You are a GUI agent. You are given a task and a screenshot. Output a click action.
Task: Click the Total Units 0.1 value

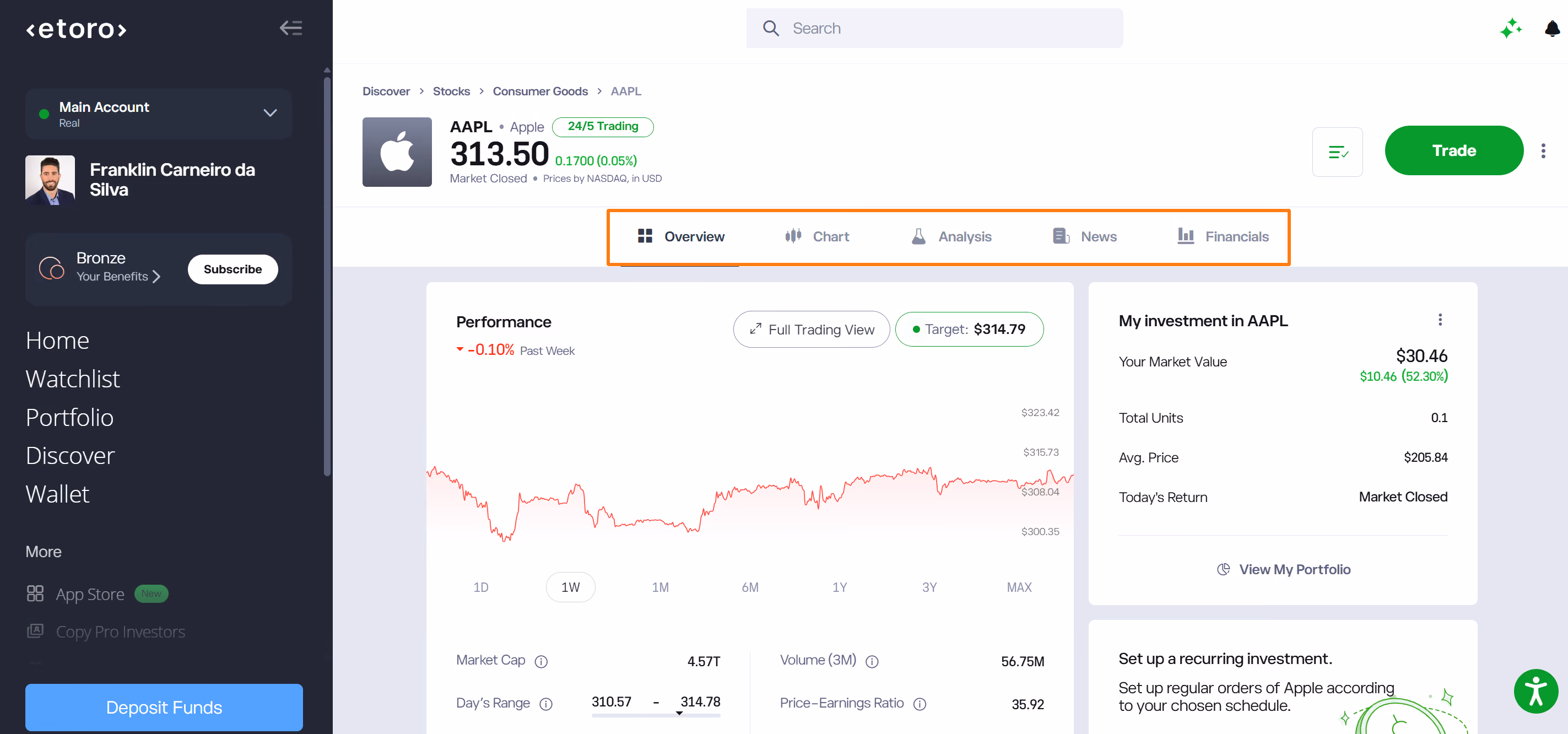1439,418
